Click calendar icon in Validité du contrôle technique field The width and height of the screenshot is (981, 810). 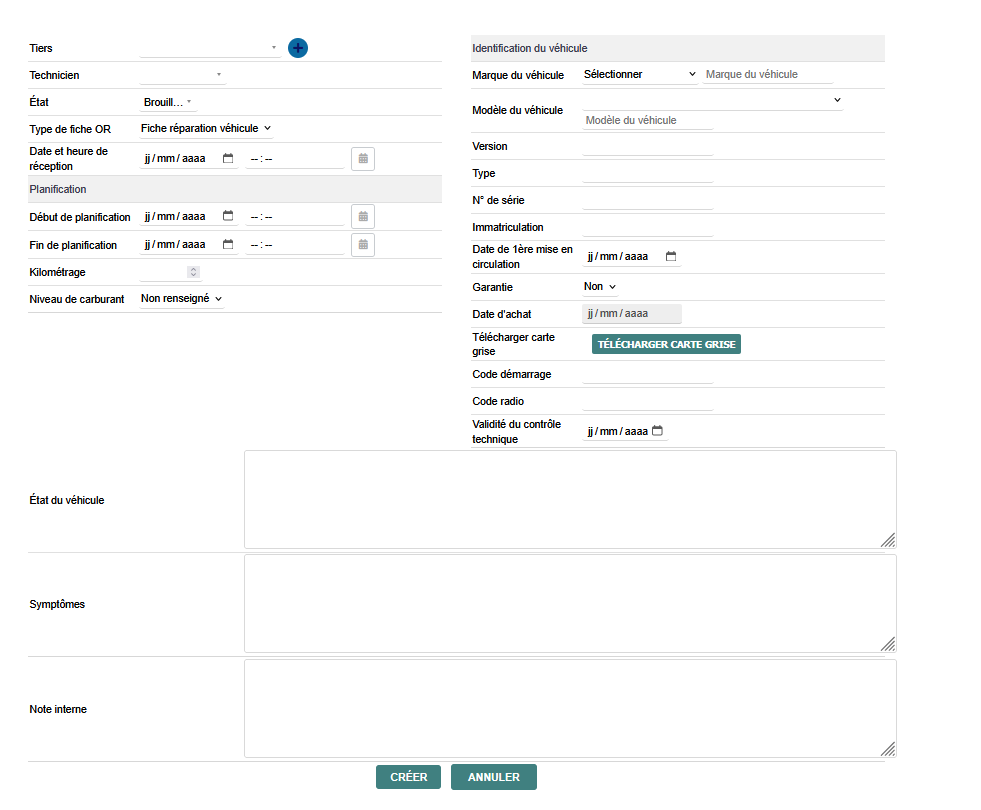(x=657, y=431)
